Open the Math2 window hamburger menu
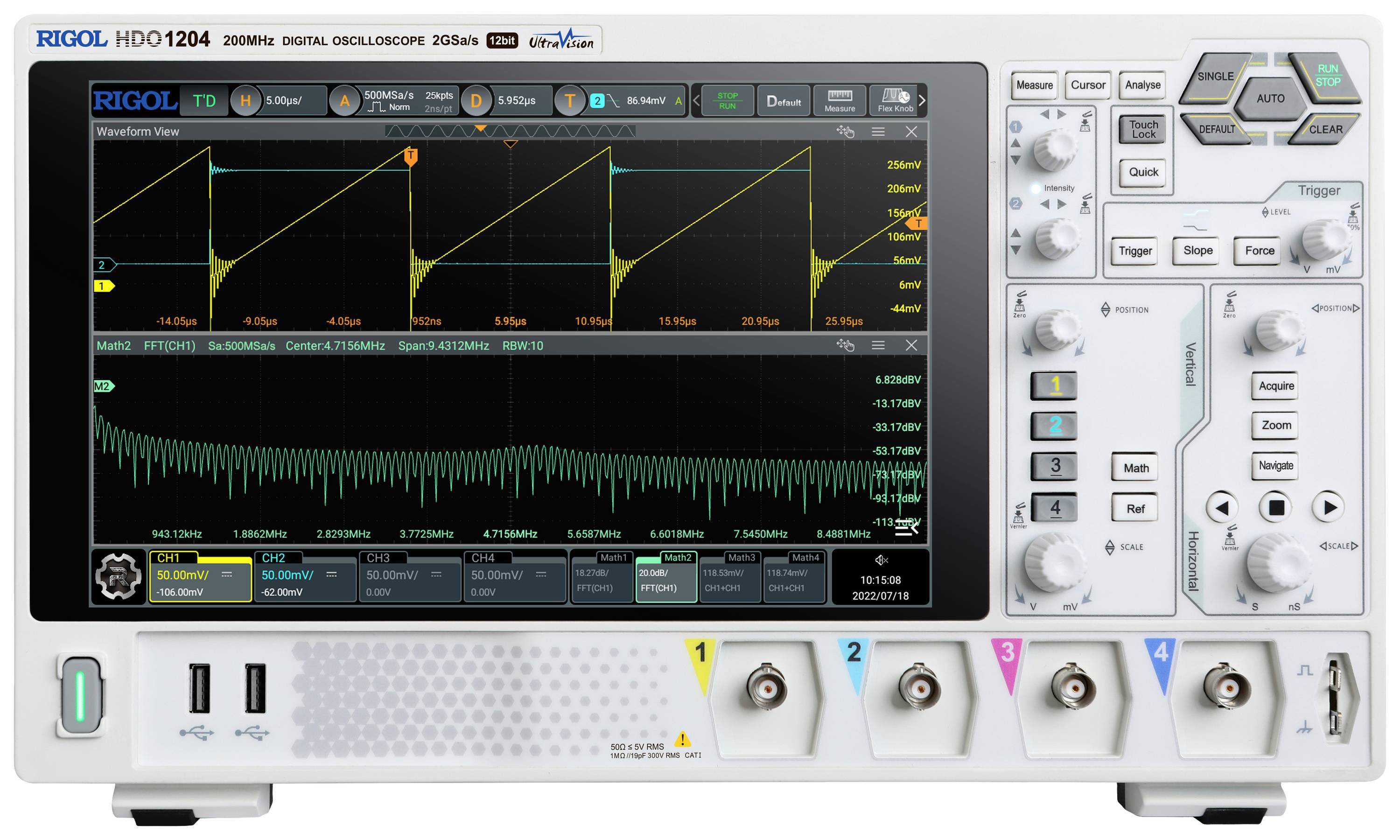The width and height of the screenshot is (1400, 840). click(x=878, y=345)
